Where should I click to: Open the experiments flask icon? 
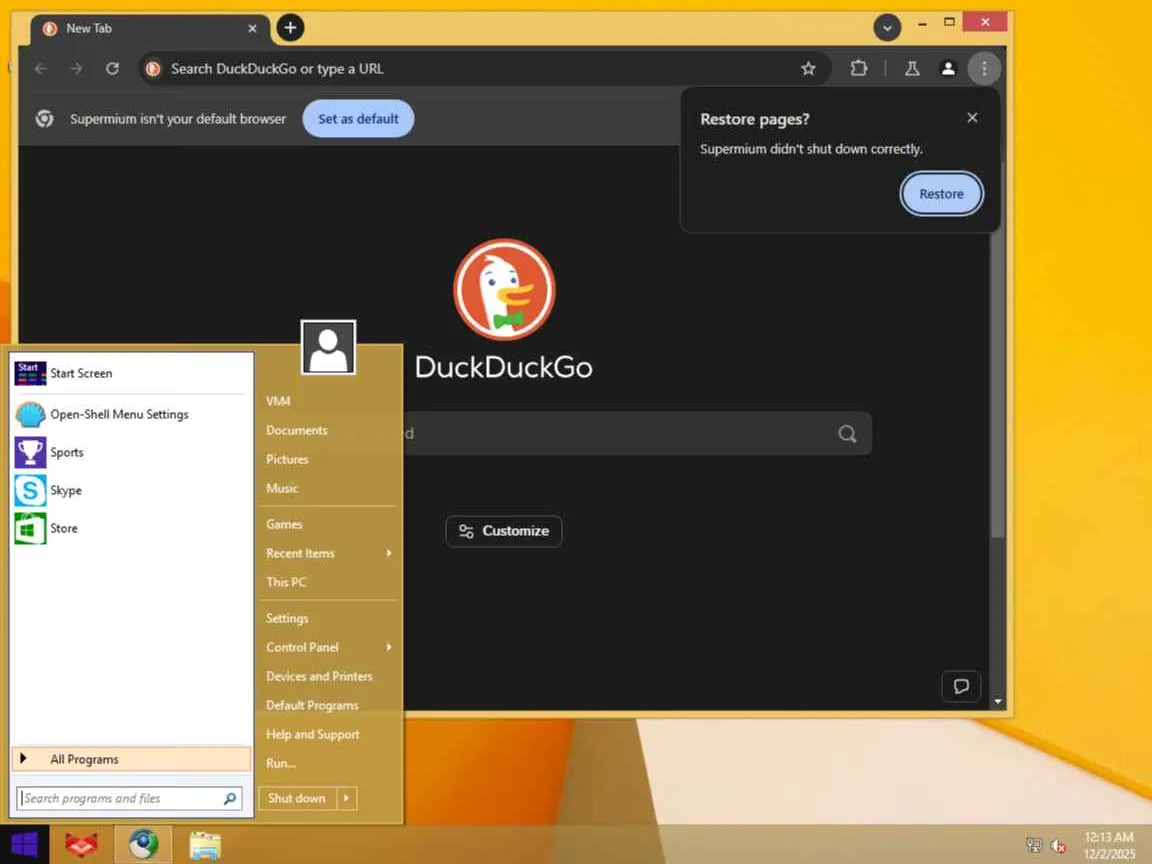click(x=912, y=69)
